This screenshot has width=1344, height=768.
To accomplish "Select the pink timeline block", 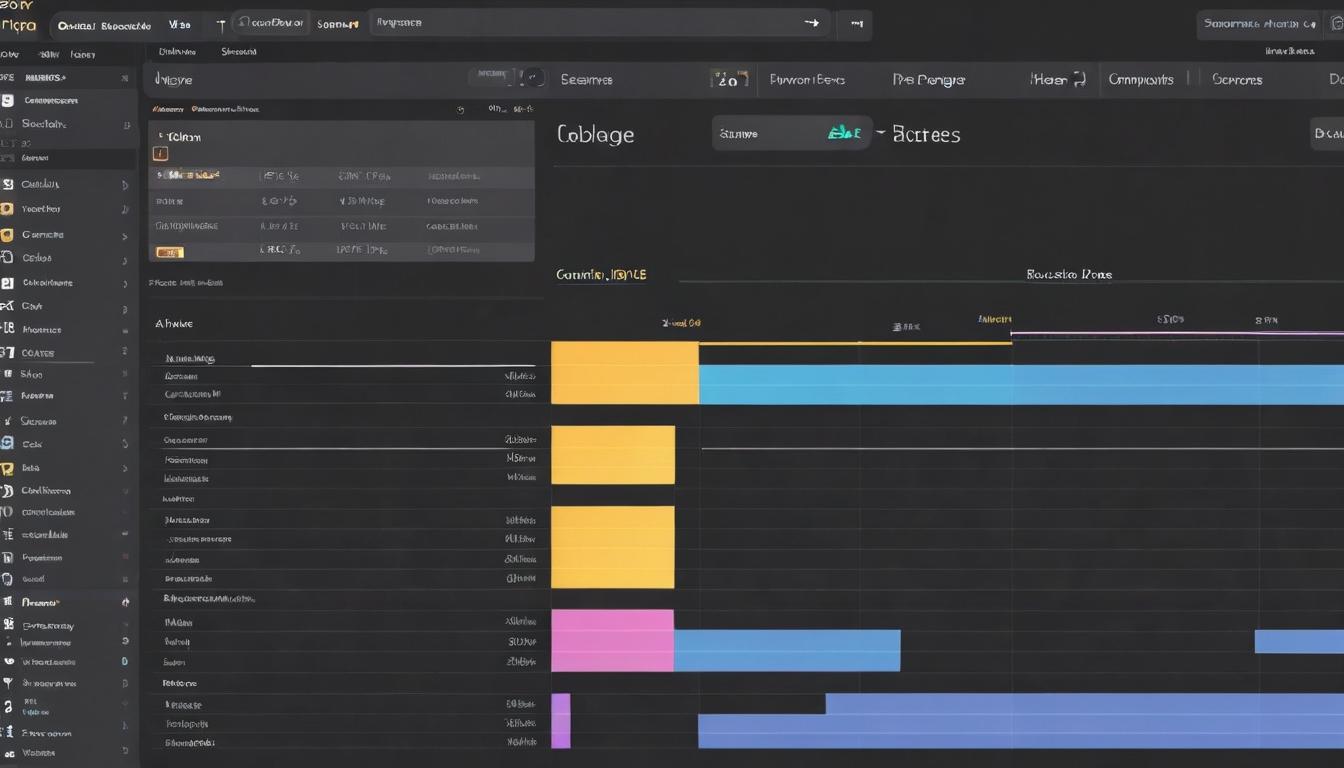I will coord(612,640).
